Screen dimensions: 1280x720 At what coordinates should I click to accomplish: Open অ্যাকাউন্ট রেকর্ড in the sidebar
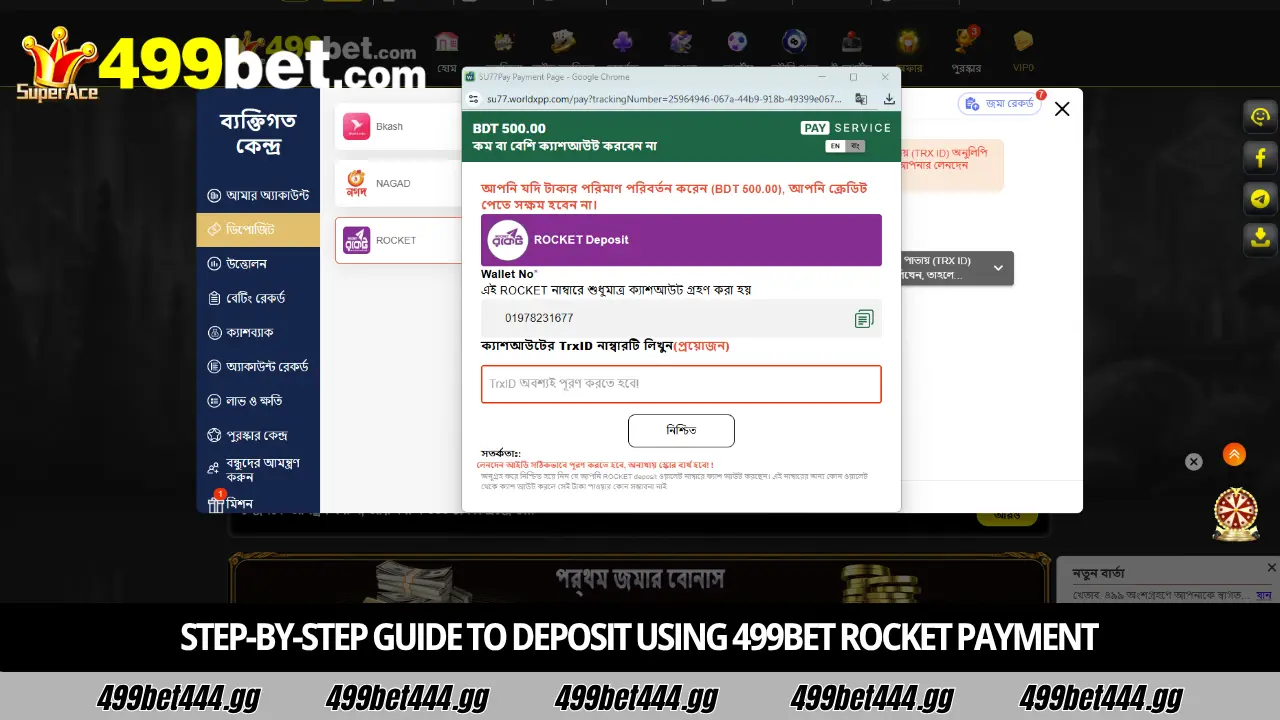(258, 366)
